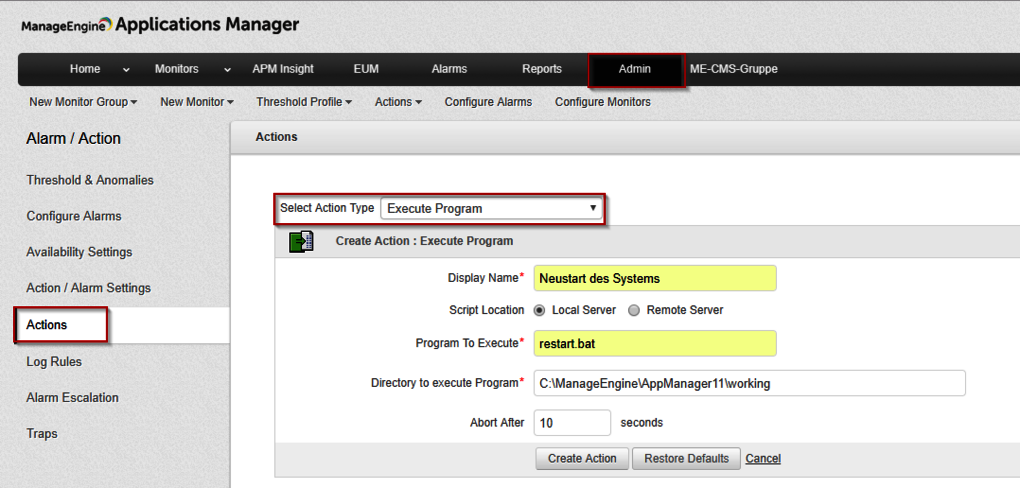
Task: Select the Local Server radio button
Action: pyautogui.click(x=539, y=310)
